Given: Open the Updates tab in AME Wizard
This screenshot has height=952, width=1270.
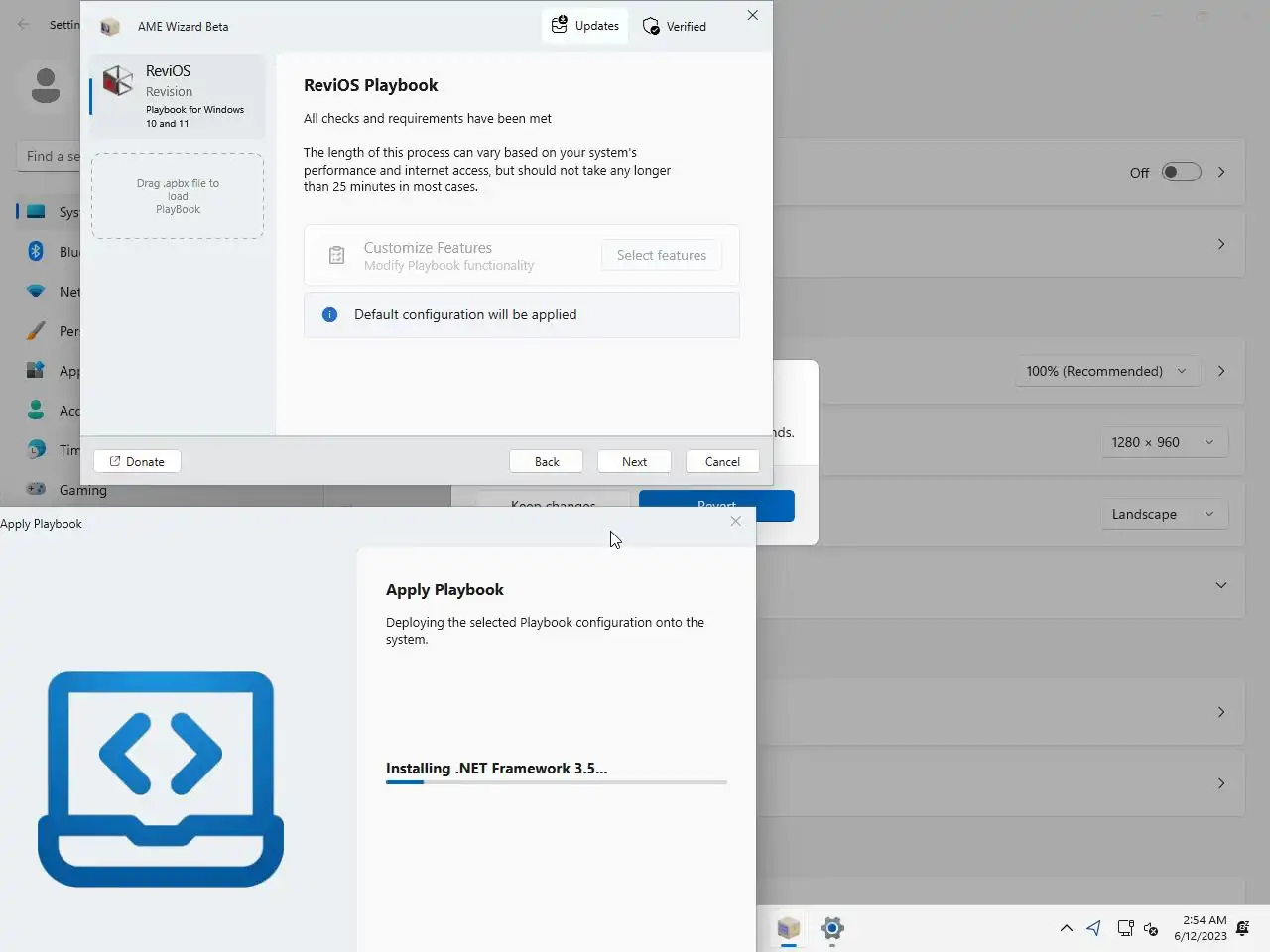Looking at the screenshot, I should (x=585, y=26).
